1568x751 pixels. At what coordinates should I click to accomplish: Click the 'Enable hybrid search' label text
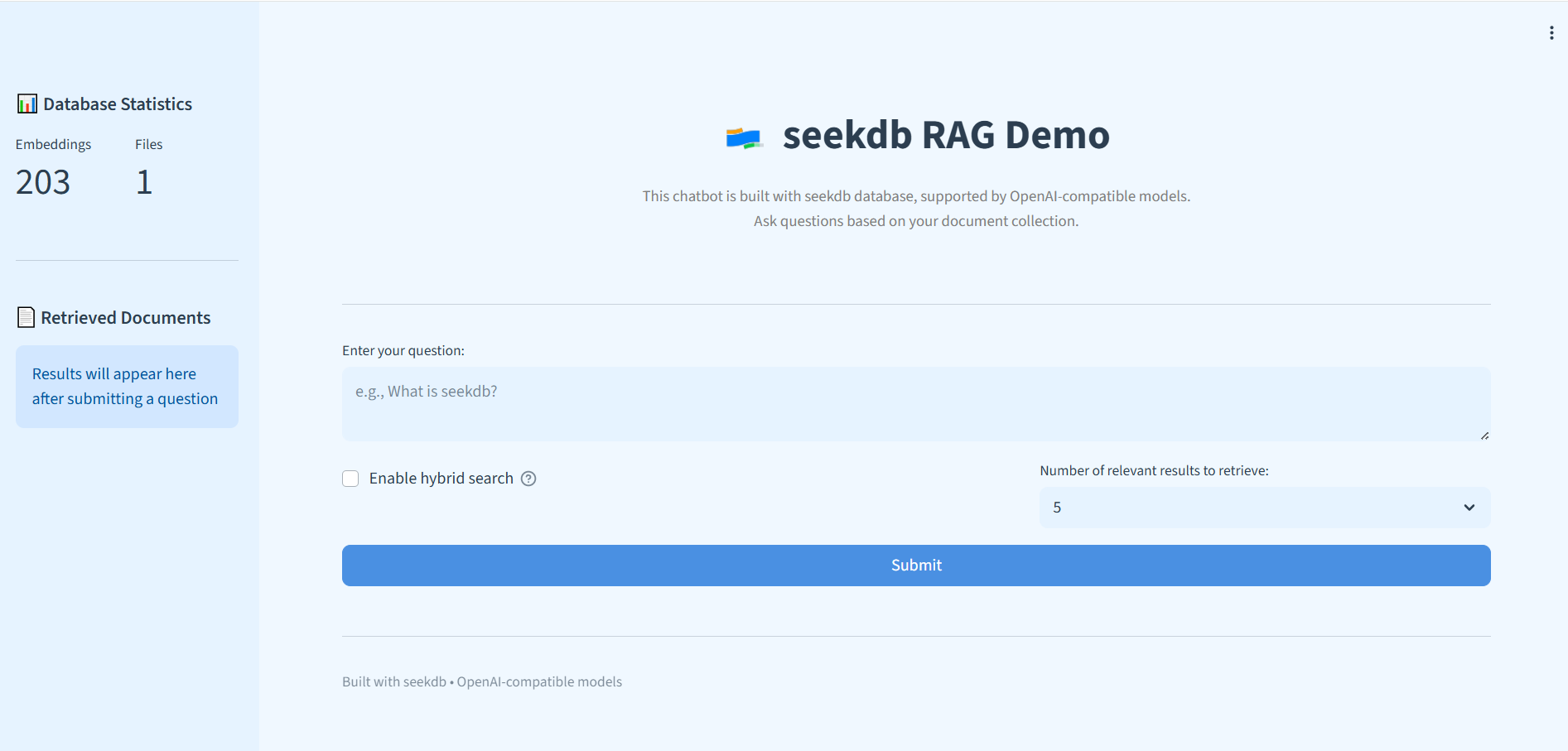441,479
